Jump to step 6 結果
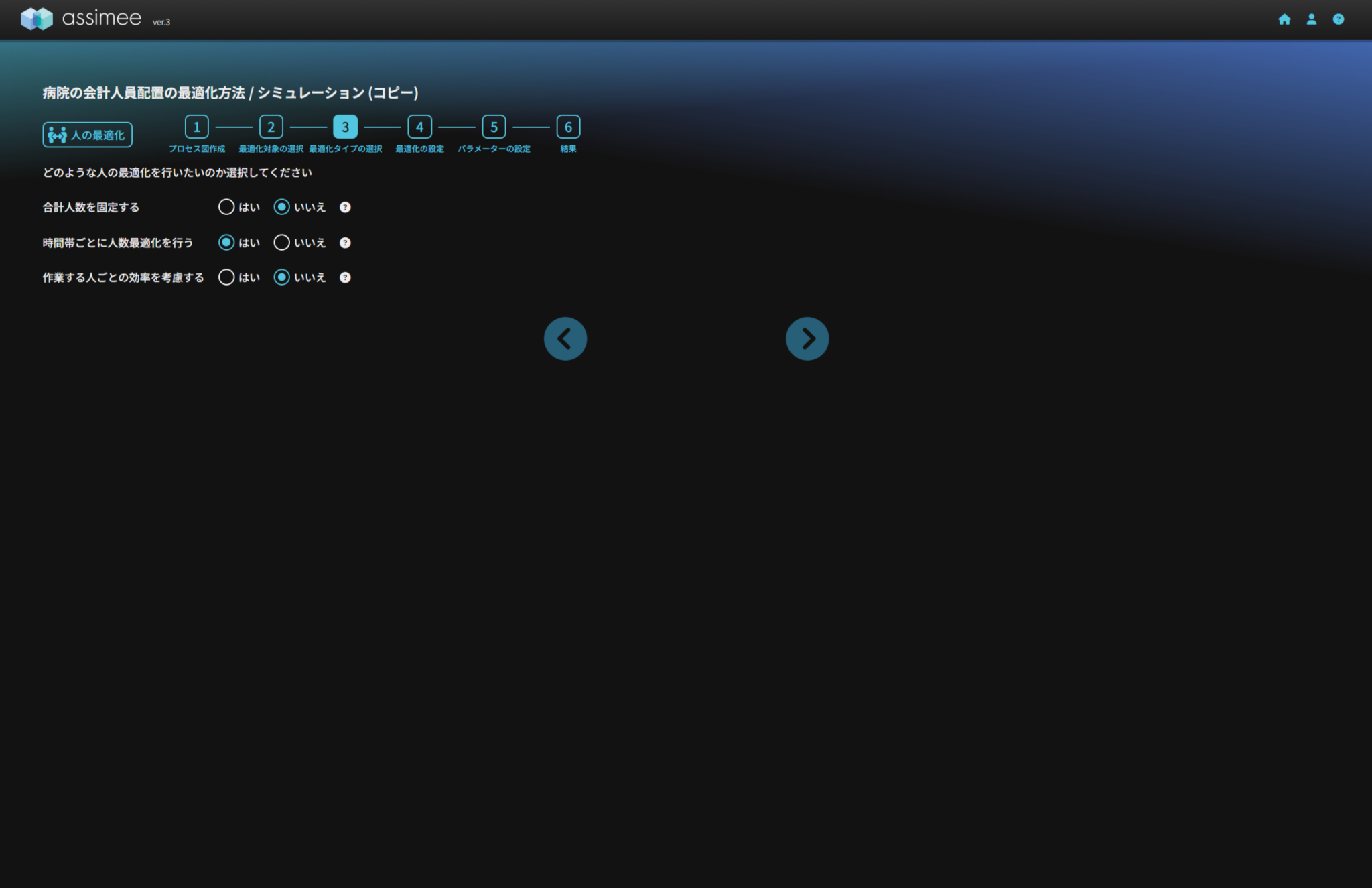 [568, 127]
